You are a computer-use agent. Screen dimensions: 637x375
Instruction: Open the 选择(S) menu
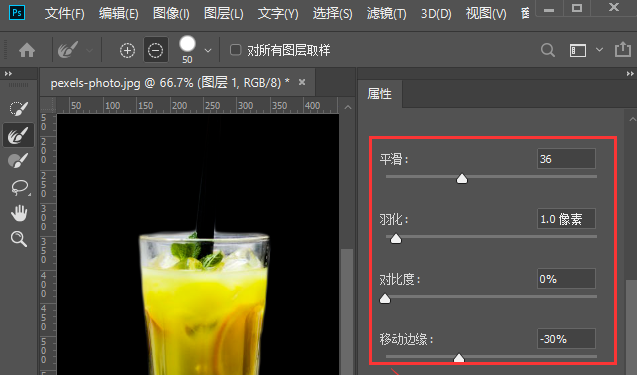(x=332, y=14)
